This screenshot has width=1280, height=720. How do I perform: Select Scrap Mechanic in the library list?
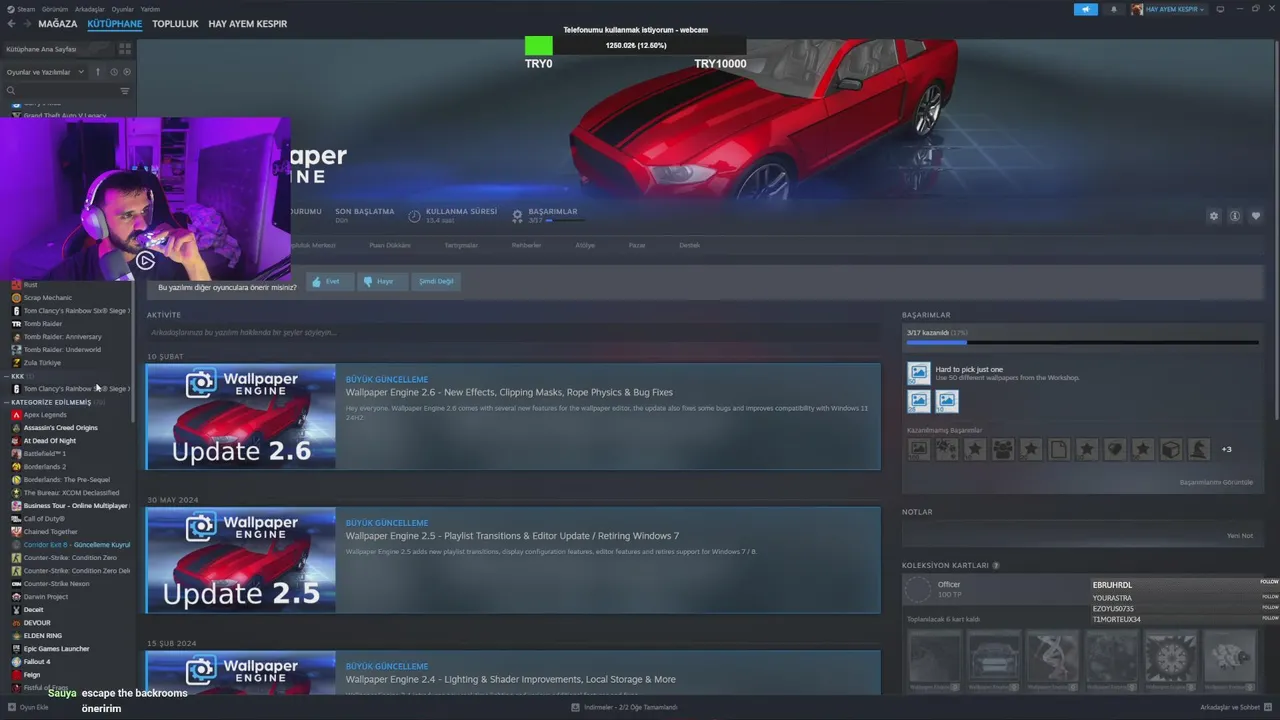click(x=48, y=298)
